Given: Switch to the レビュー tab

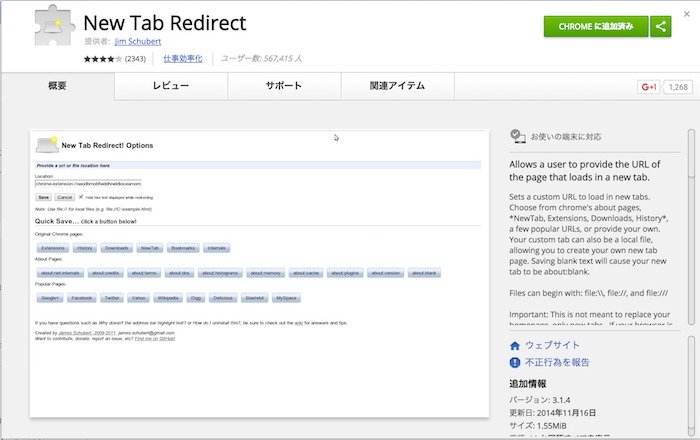Looking at the screenshot, I should click(x=171, y=86).
